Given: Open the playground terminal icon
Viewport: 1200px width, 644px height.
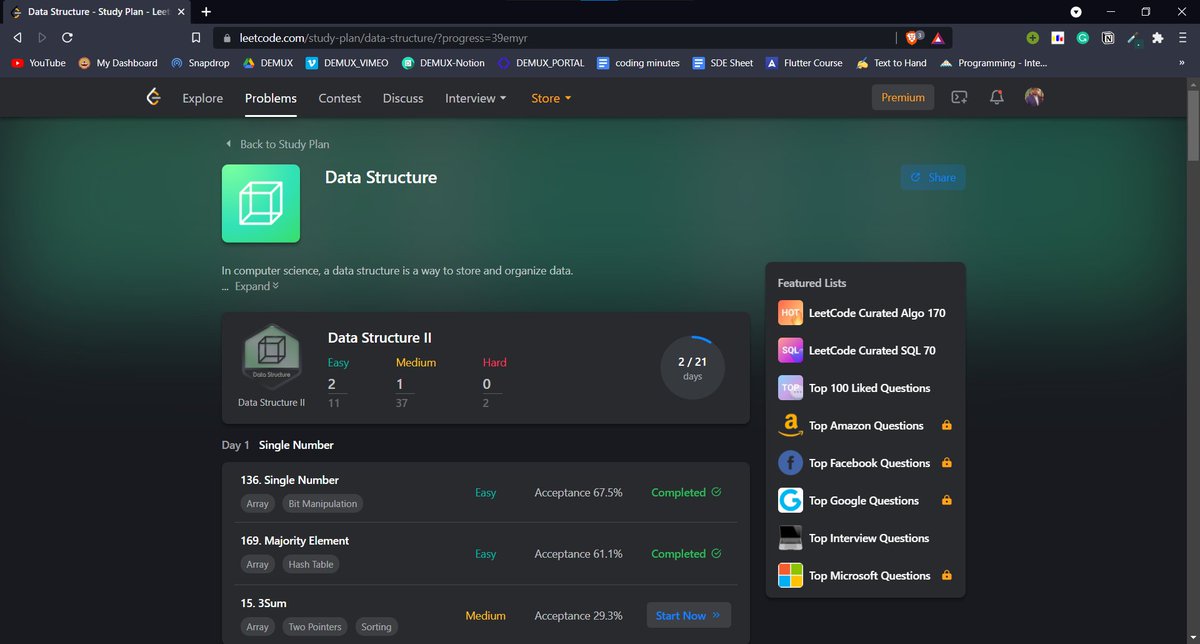Looking at the screenshot, I should tap(959, 98).
